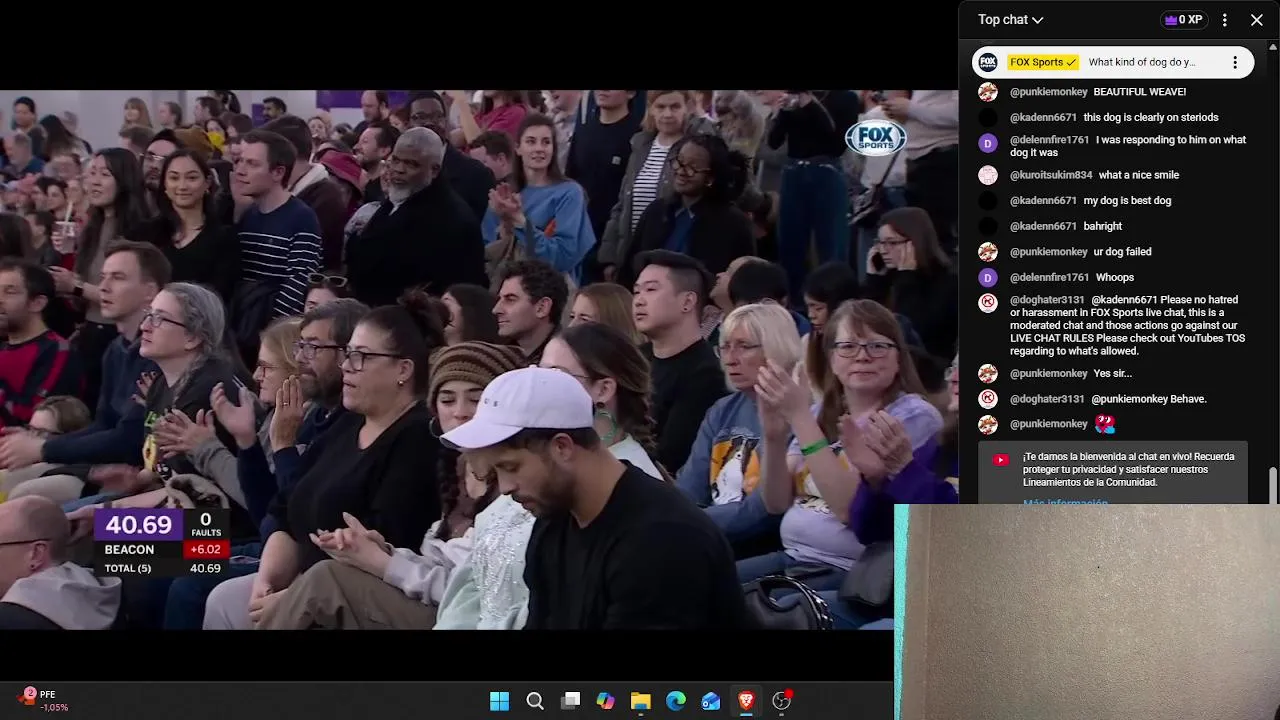Open the PFE stock widget in the taskbar
1280x720 pixels.
point(42,700)
